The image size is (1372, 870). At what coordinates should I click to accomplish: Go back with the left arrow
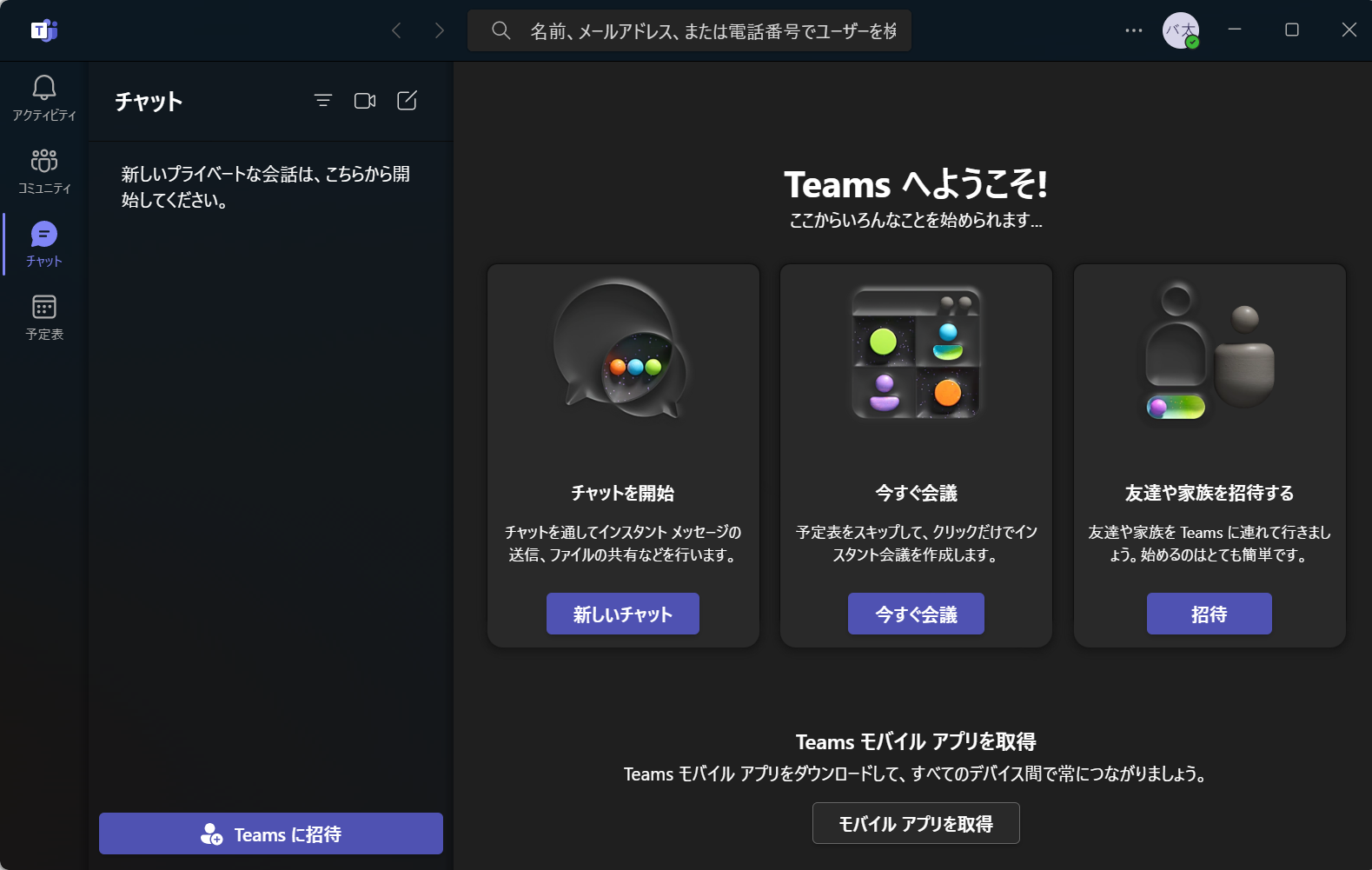[x=396, y=30]
